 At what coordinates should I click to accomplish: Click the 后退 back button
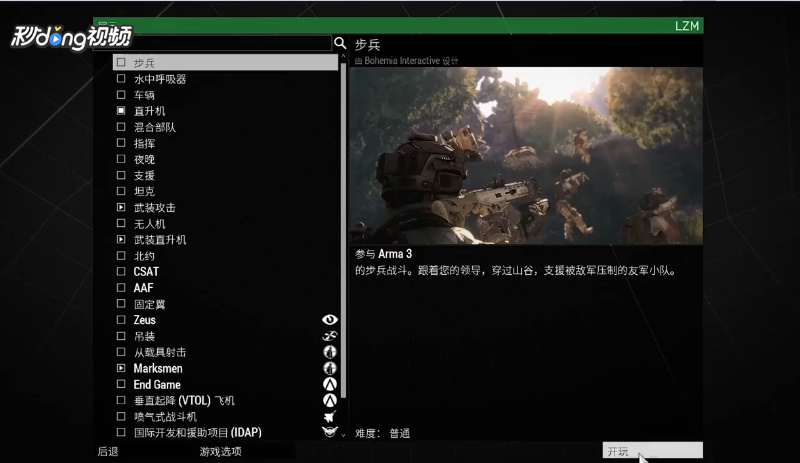(108, 451)
